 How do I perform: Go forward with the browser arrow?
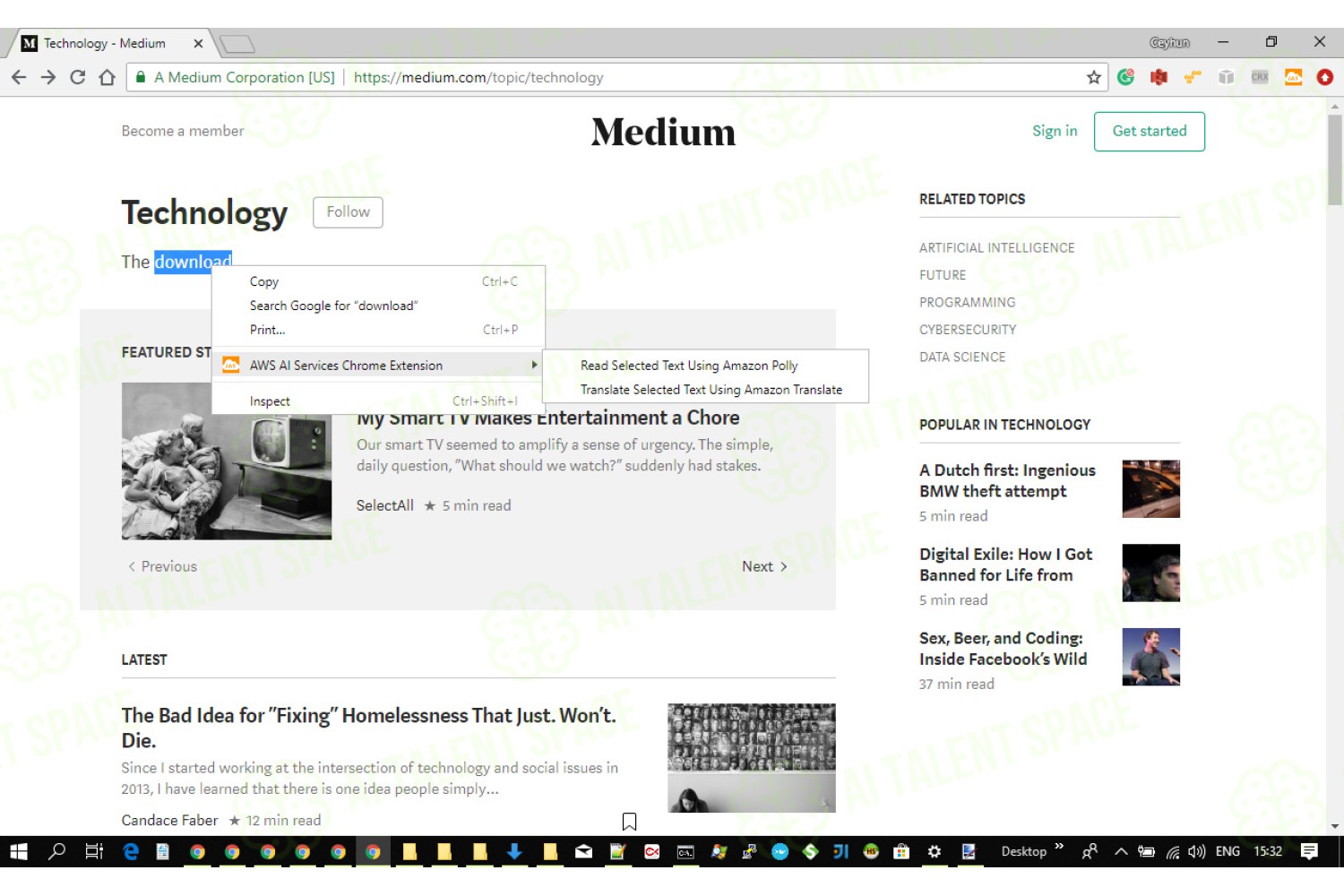coord(48,77)
